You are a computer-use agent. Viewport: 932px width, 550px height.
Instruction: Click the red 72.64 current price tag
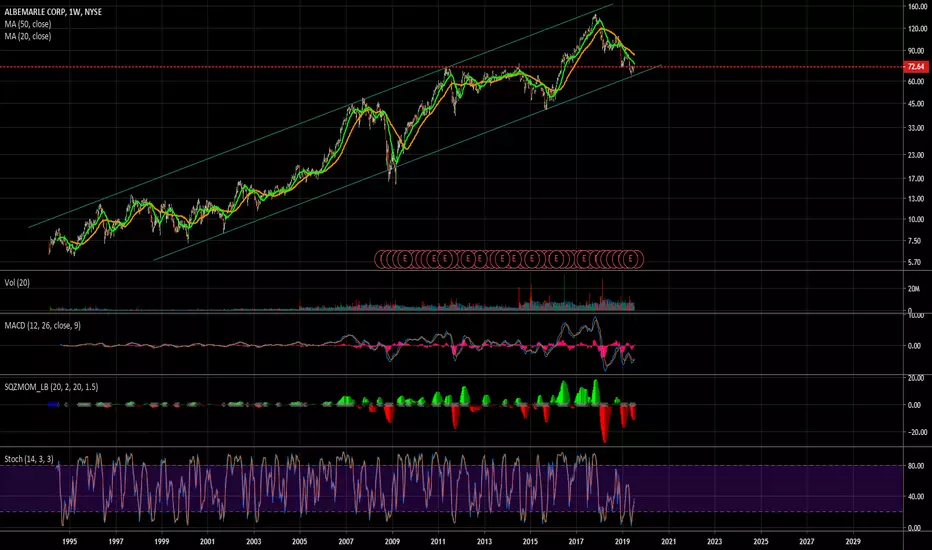(x=915, y=67)
